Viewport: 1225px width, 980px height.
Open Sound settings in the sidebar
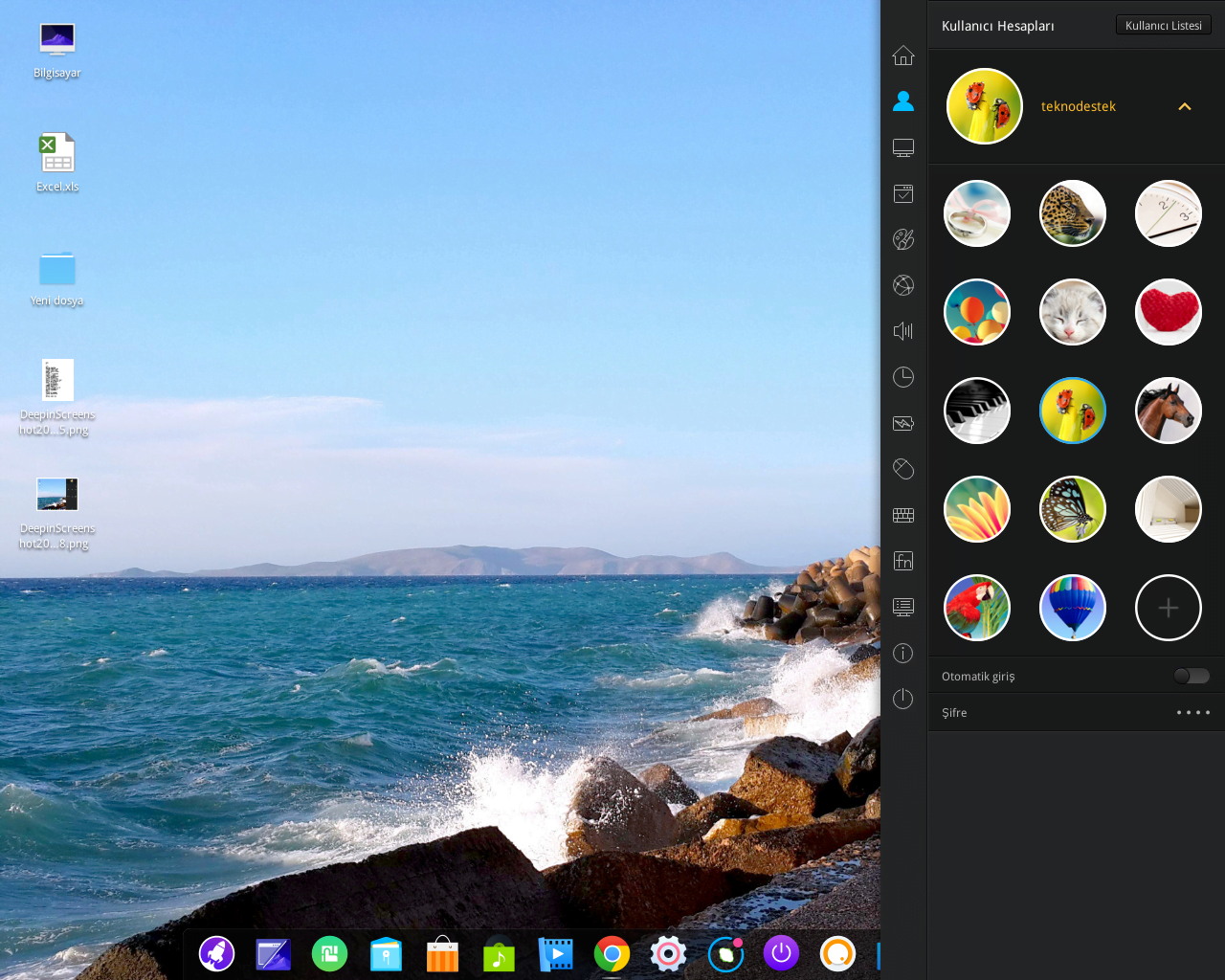(903, 330)
